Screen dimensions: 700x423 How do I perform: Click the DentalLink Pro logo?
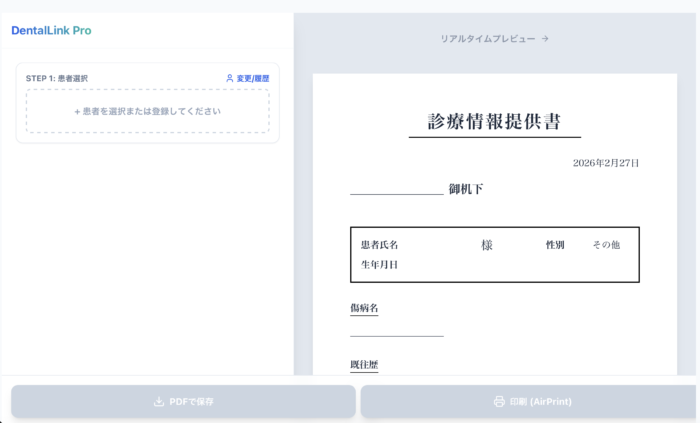[x=51, y=31]
